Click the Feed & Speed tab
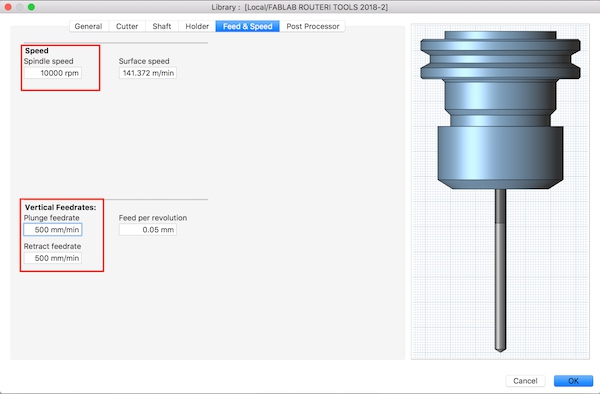The image size is (600, 394). [248, 26]
